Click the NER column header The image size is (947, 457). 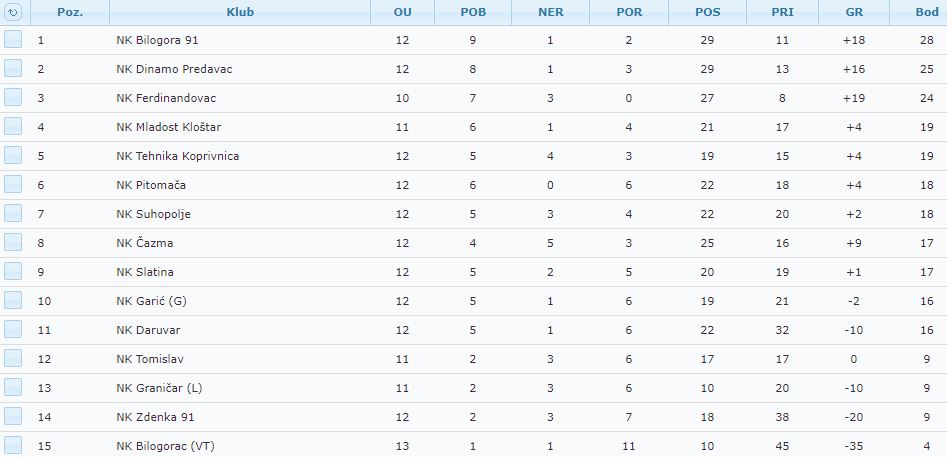click(x=550, y=12)
